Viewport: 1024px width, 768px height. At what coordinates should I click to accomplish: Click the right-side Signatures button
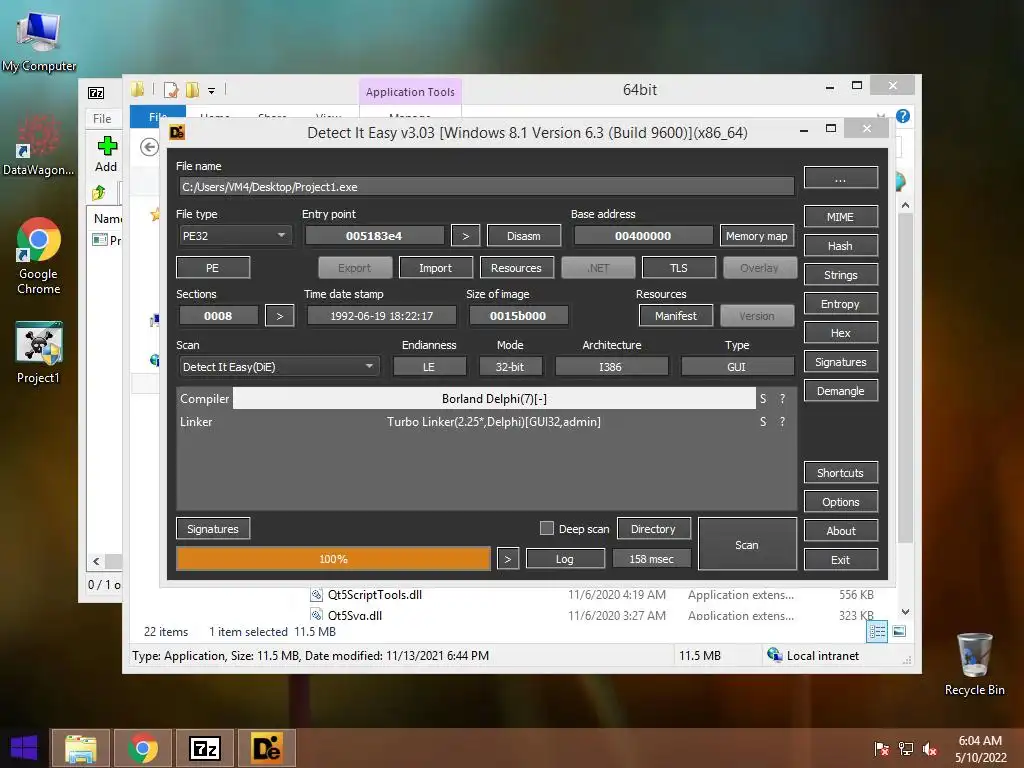[840, 362]
